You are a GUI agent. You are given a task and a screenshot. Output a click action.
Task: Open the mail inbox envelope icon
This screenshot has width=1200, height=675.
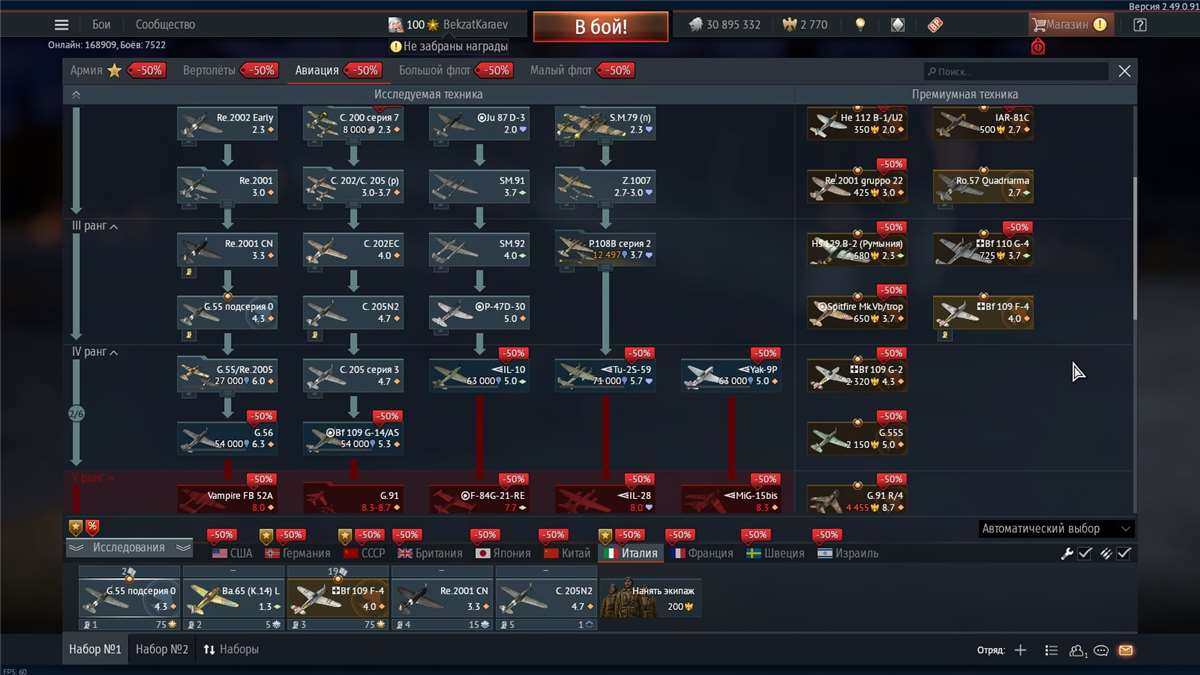click(1126, 650)
